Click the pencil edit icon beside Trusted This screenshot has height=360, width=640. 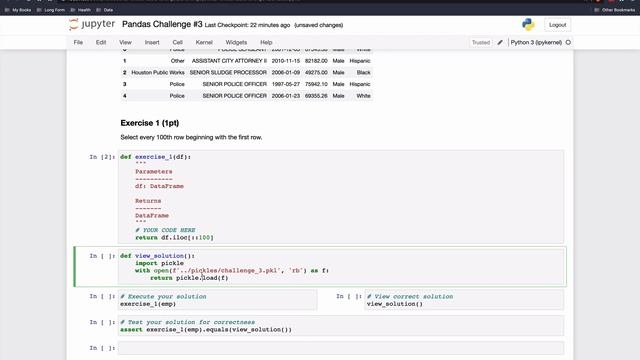tap(500, 42)
